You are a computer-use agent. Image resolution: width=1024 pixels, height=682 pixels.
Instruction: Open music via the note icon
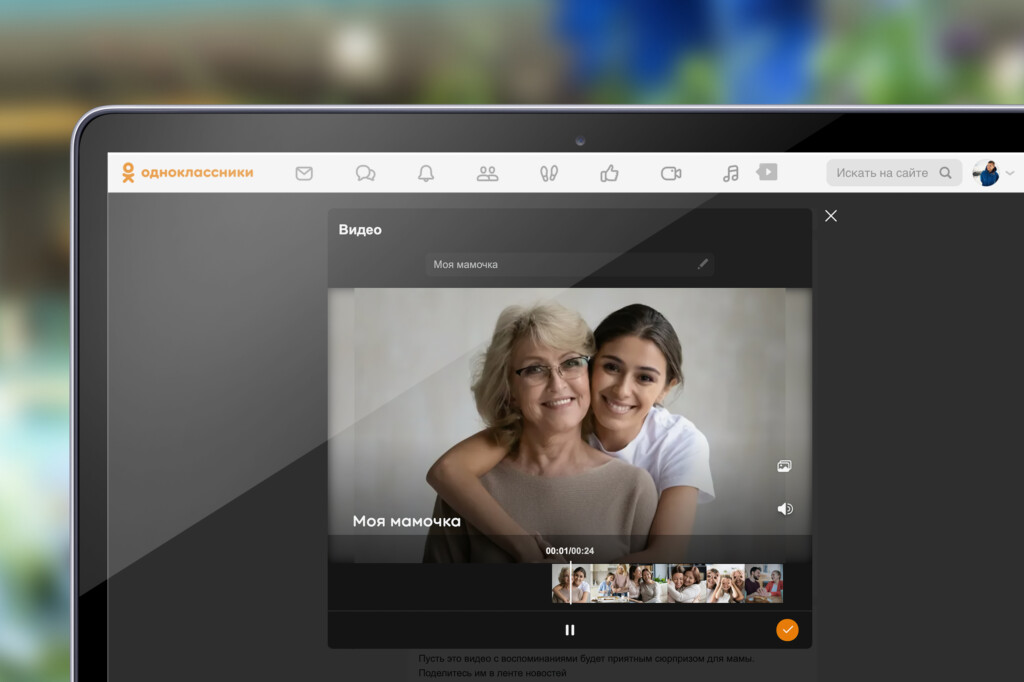pyautogui.click(x=731, y=173)
